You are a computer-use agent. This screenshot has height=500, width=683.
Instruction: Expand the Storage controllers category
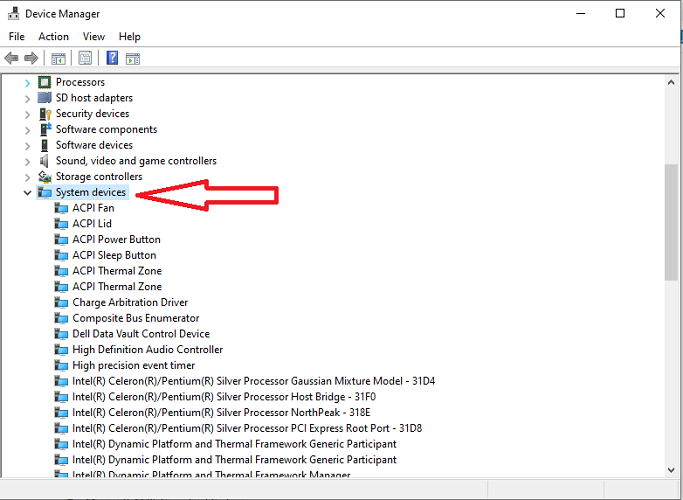27,178
